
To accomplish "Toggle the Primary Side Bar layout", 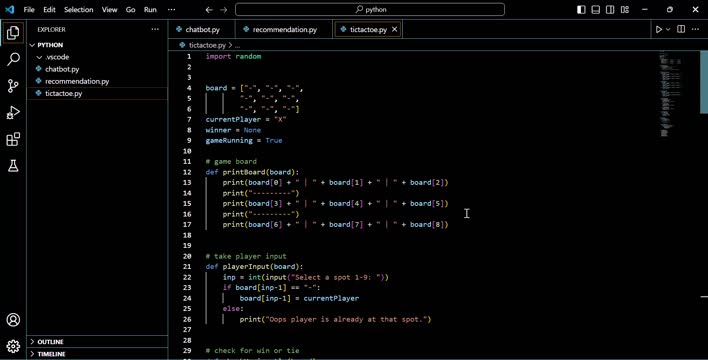I will pyautogui.click(x=582, y=9).
